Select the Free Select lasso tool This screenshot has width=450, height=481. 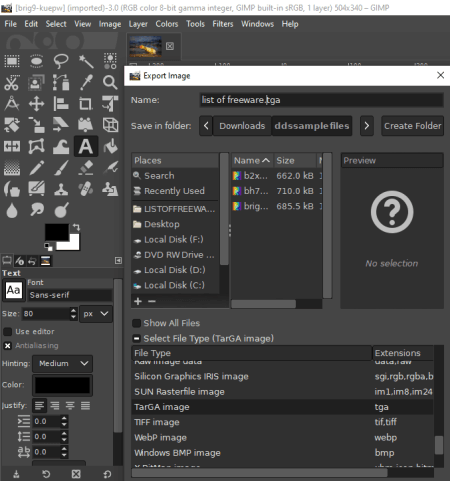pos(61,61)
